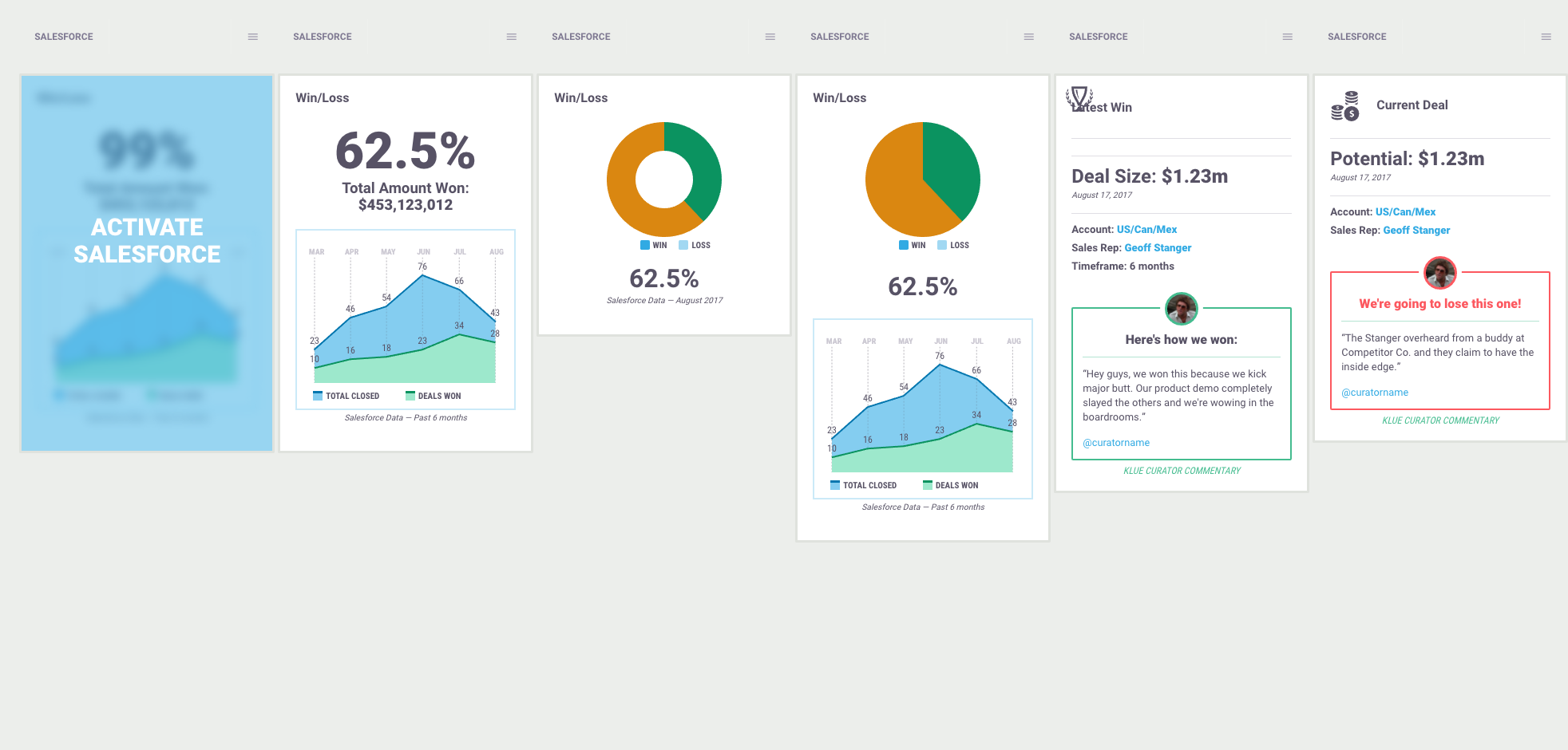This screenshot has width=1568, height=750.
Task: Open Geoff Stanger link in Latest Win
Action: [x=1158, y=247]
